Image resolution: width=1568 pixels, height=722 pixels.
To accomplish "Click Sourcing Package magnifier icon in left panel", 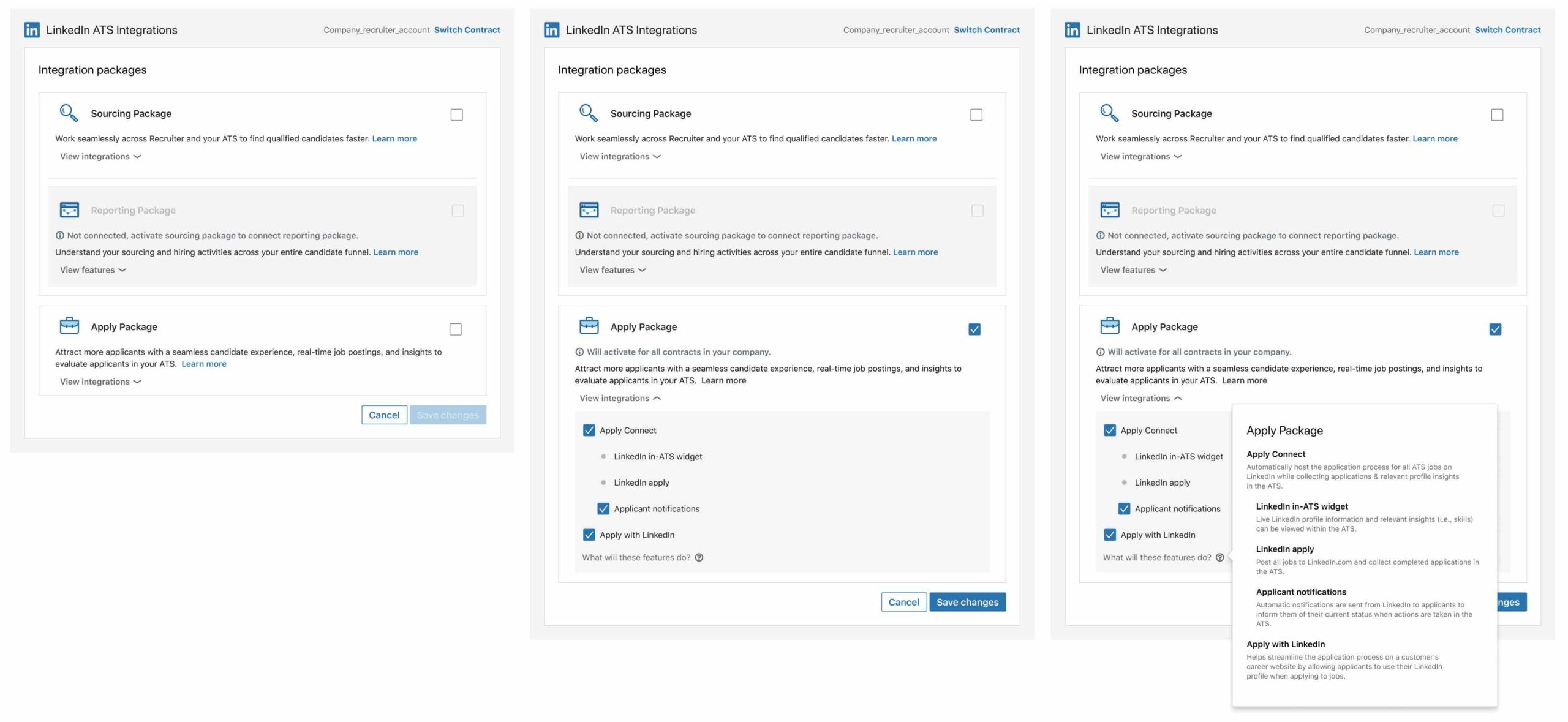I will click(x=69, y=113).
